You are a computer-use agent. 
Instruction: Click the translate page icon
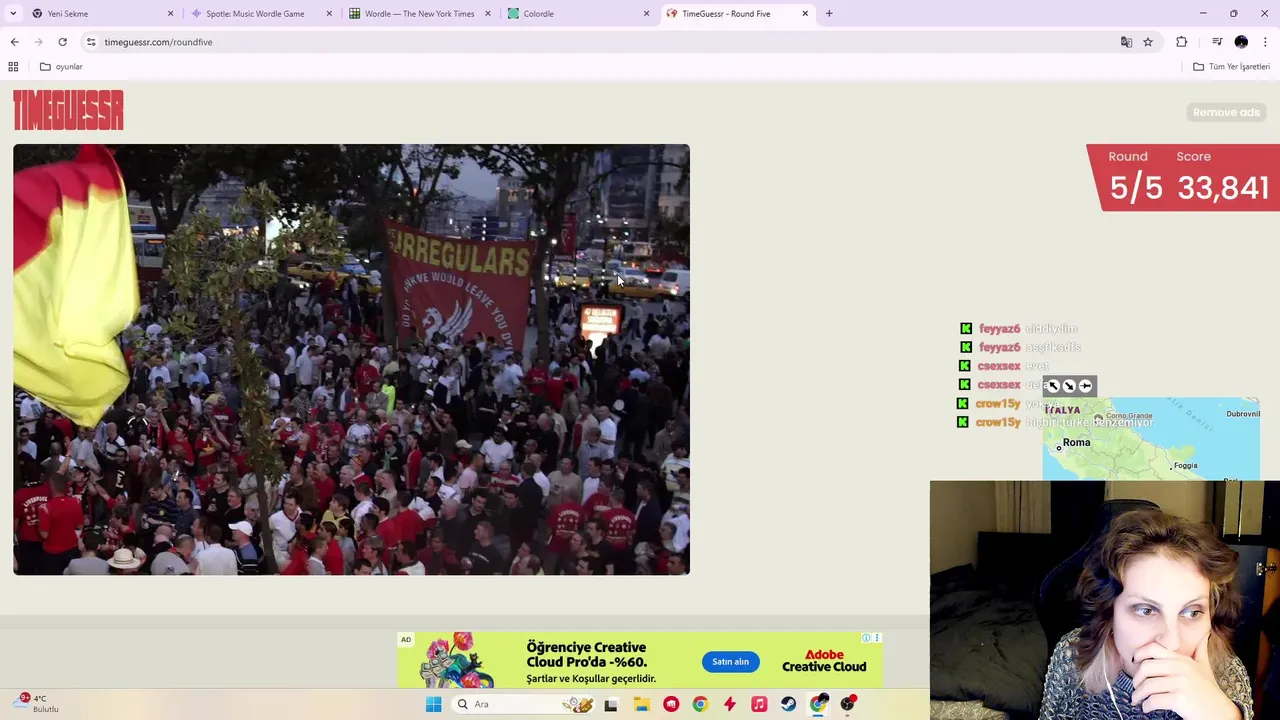coord(1126,42)
